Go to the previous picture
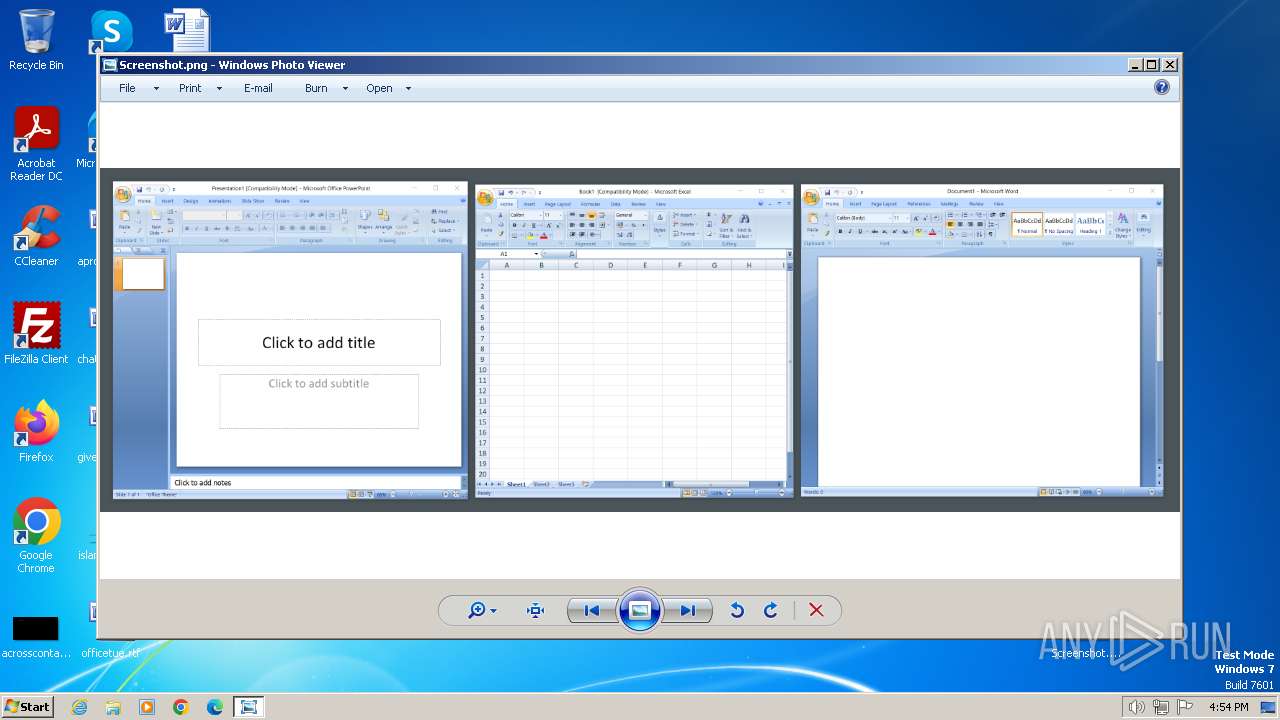1280x720 pixels. pyautogui.click(x=591, y=610)
